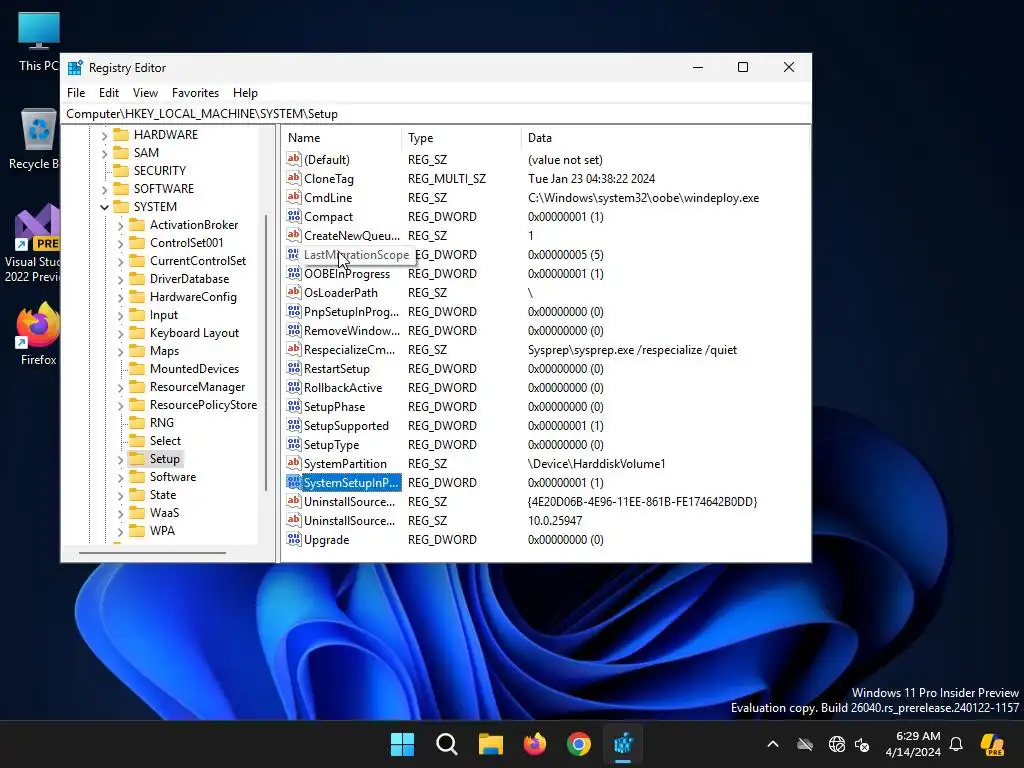Sort by the Type column header

(461, 138)
